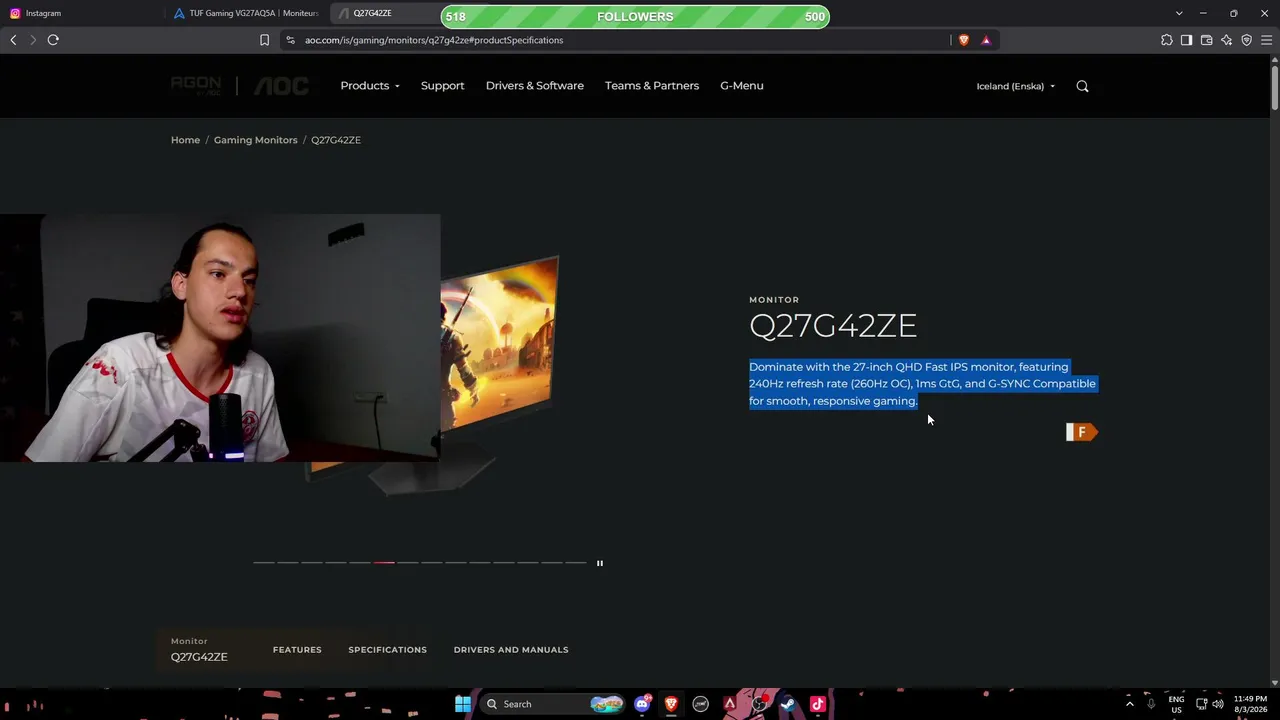Viewport: 1280px width, 720px height.
Task: Open the Brave VPN shield icon
Action: click(x=1247, y=40)
